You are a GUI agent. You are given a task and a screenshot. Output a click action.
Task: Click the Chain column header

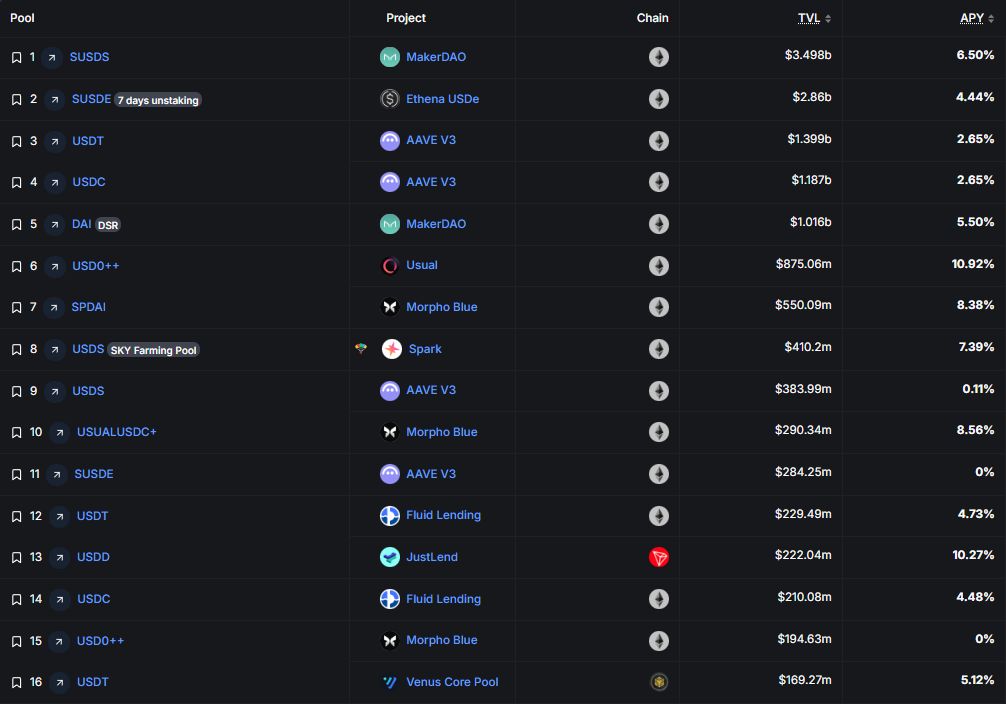(x=652, y=18)
